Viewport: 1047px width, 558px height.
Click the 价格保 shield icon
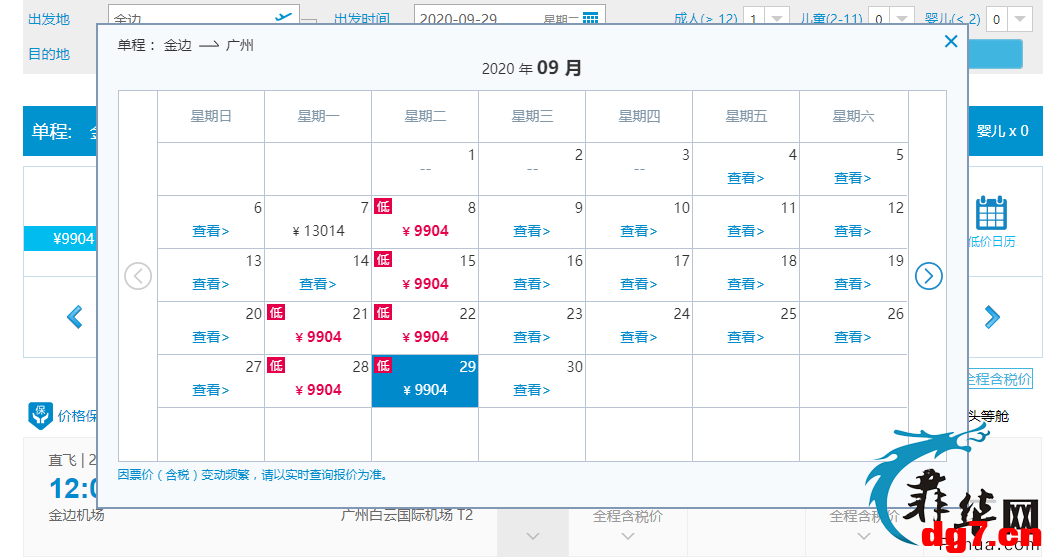(x=40, y=415)
